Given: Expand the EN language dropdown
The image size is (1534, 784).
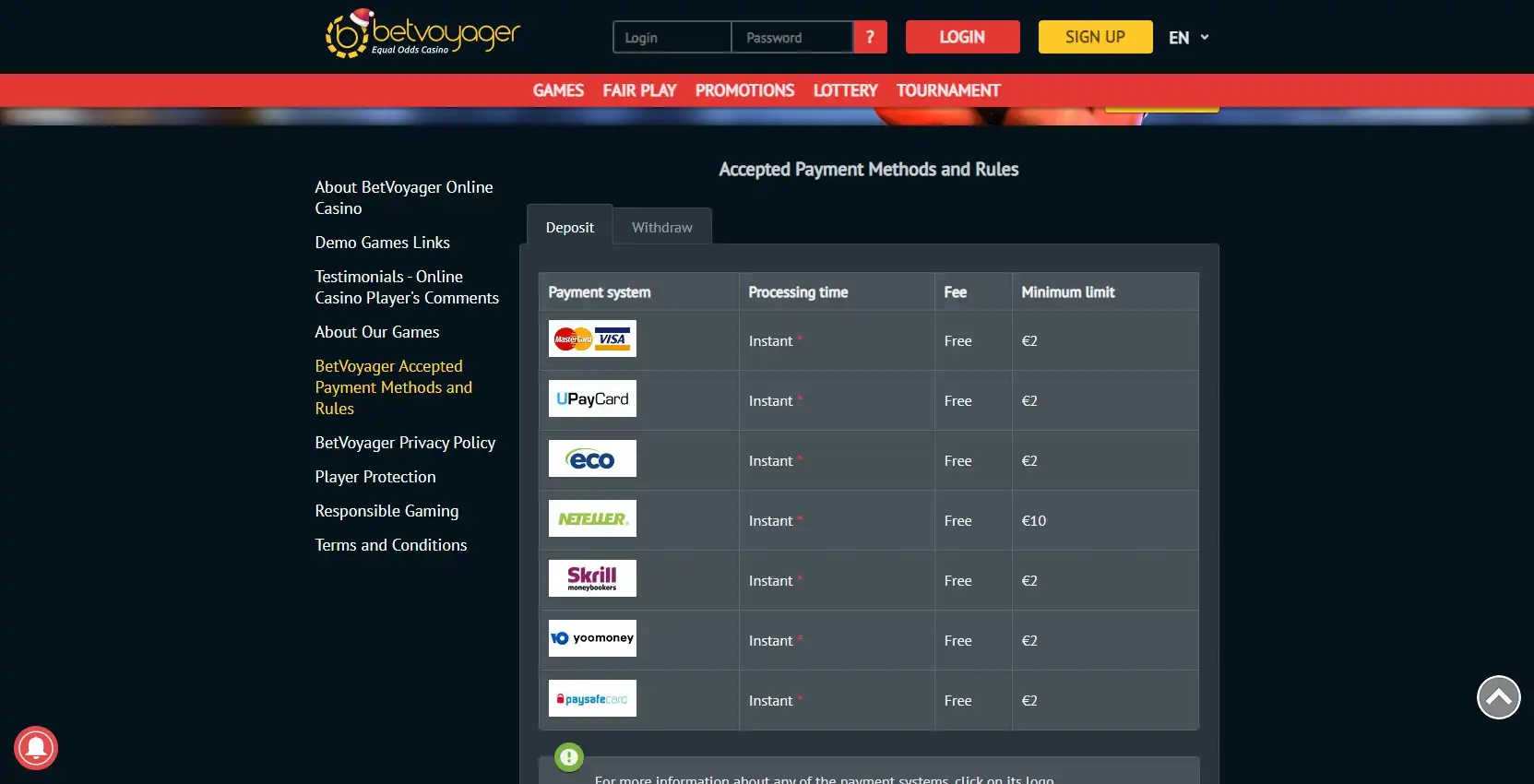Looking at the screenshot, I should (x=1188, y=38).
